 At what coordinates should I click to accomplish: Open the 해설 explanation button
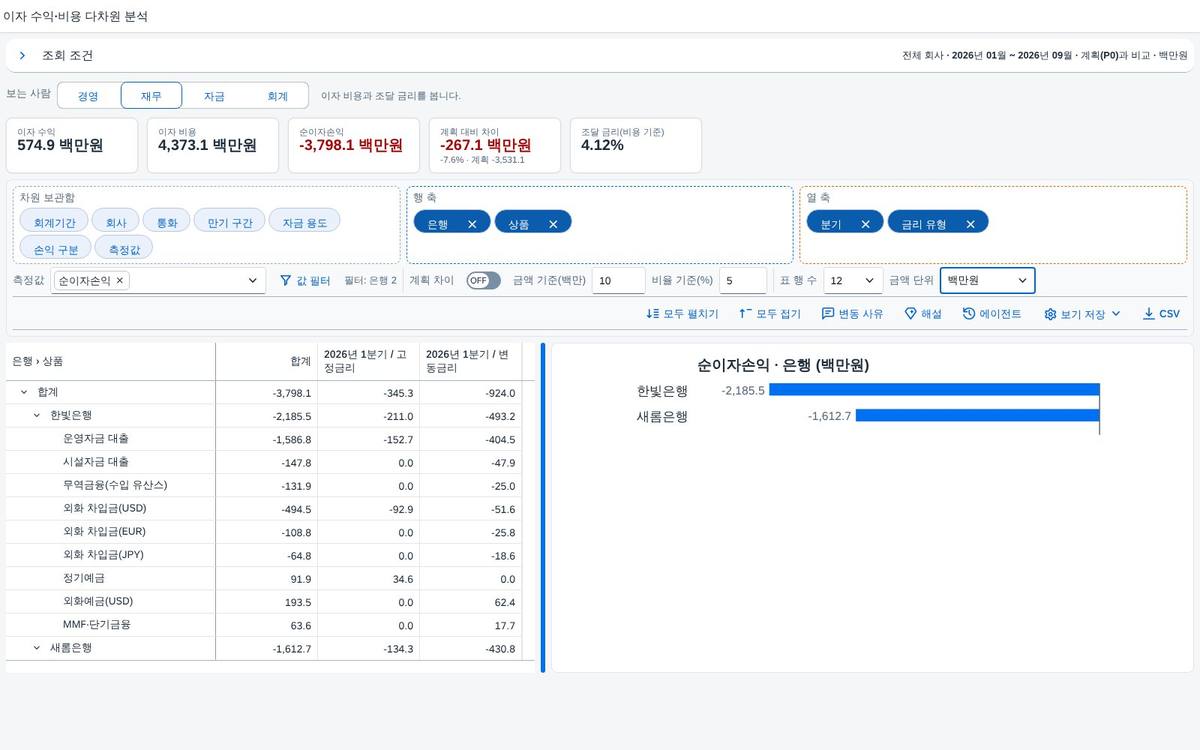923,314
